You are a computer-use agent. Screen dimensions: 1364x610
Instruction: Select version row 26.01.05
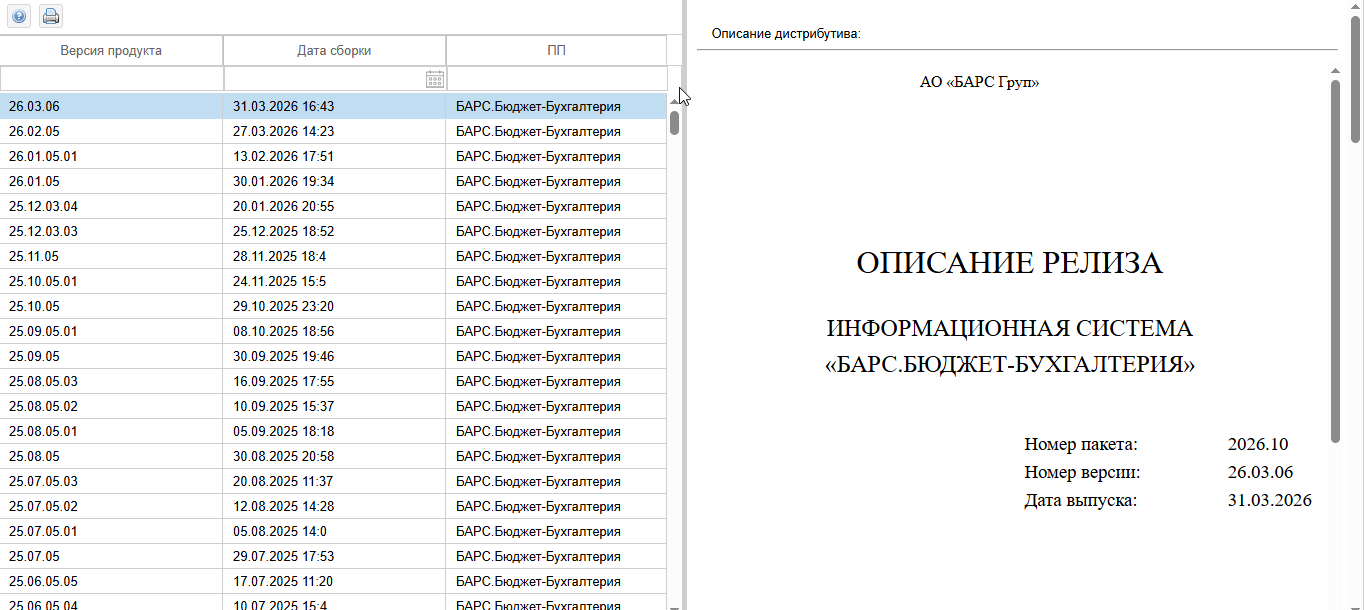(x=333, y=181)
